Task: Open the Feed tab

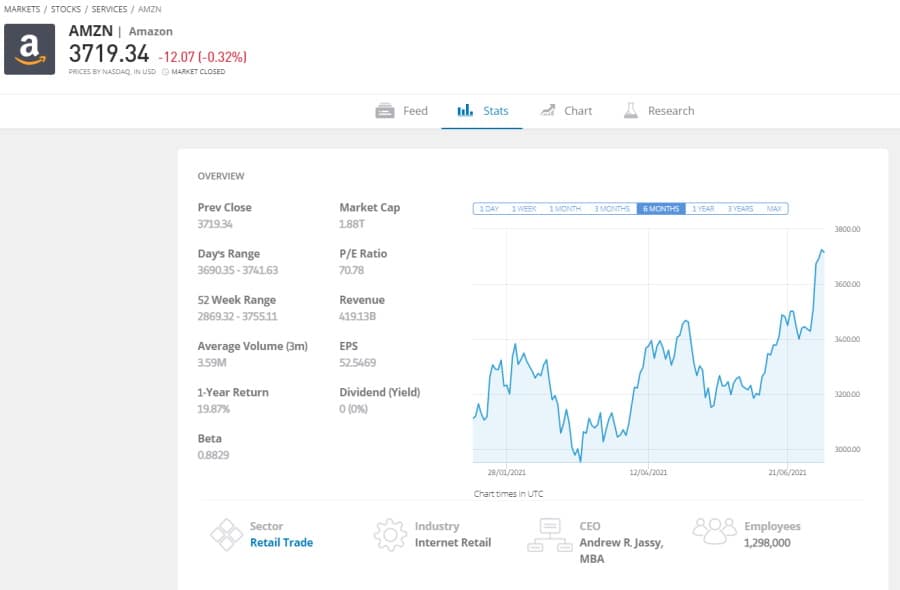Action: (x=402, y=111)
